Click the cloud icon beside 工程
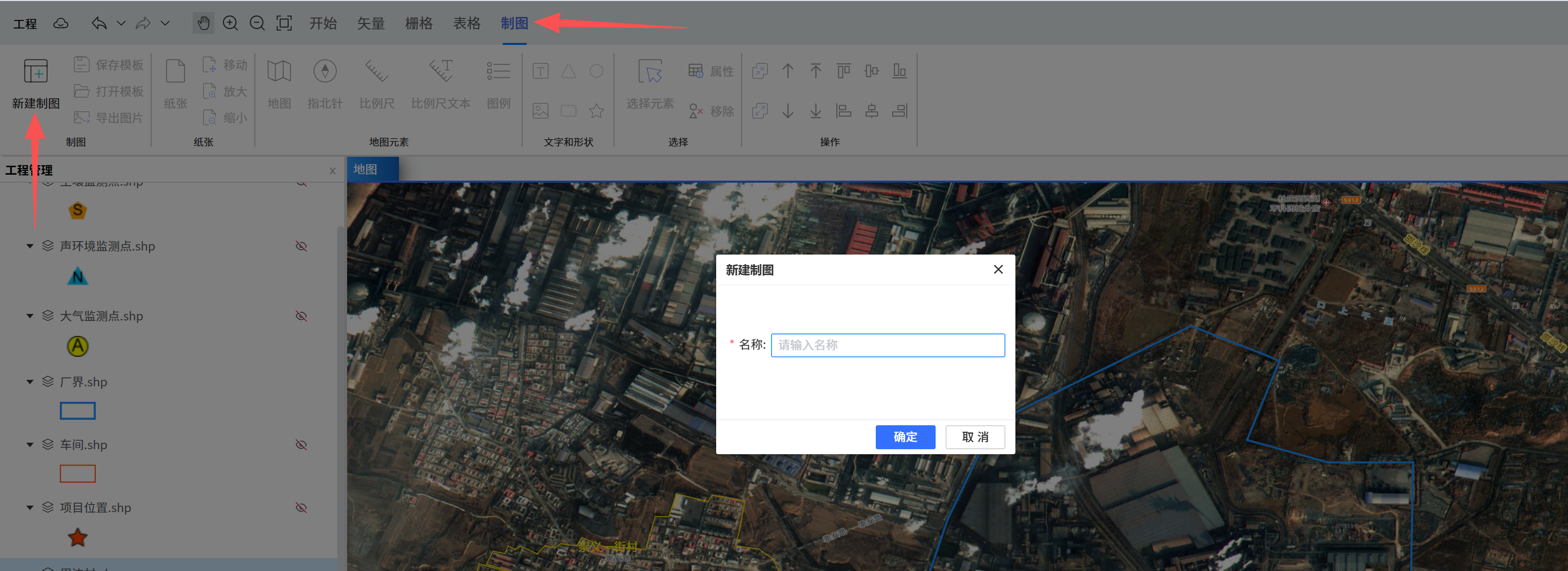Image resolution: width=1568 pixels, height=571 pixels. [x=61, y=24]
